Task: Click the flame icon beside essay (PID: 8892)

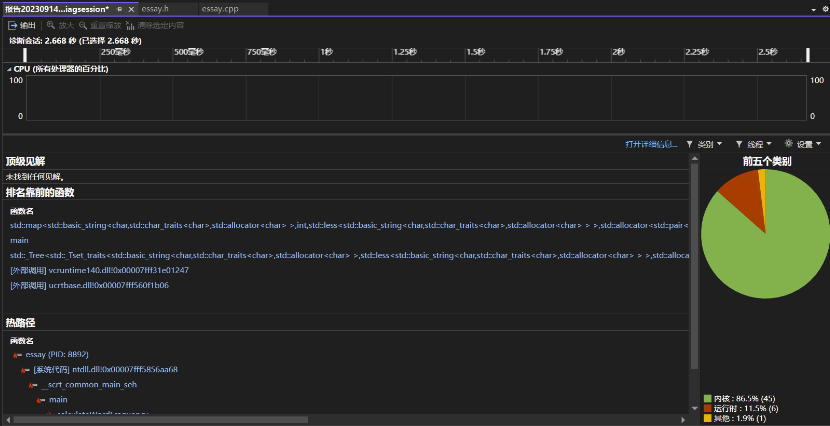Action: 17,355
